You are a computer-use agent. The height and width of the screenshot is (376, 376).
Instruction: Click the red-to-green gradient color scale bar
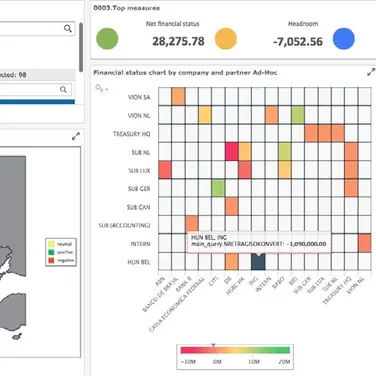(235, 350)
